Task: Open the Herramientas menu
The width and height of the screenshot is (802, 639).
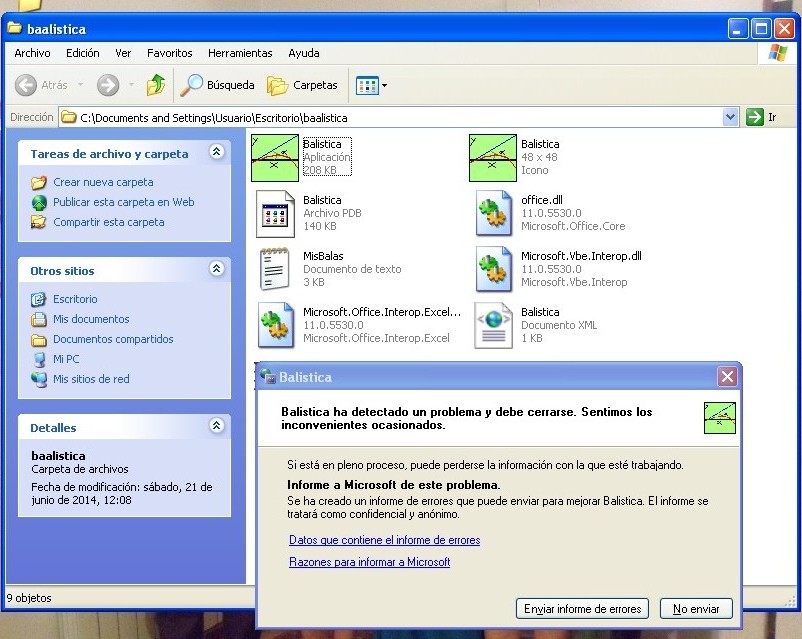Action: [x=240, y=53]
